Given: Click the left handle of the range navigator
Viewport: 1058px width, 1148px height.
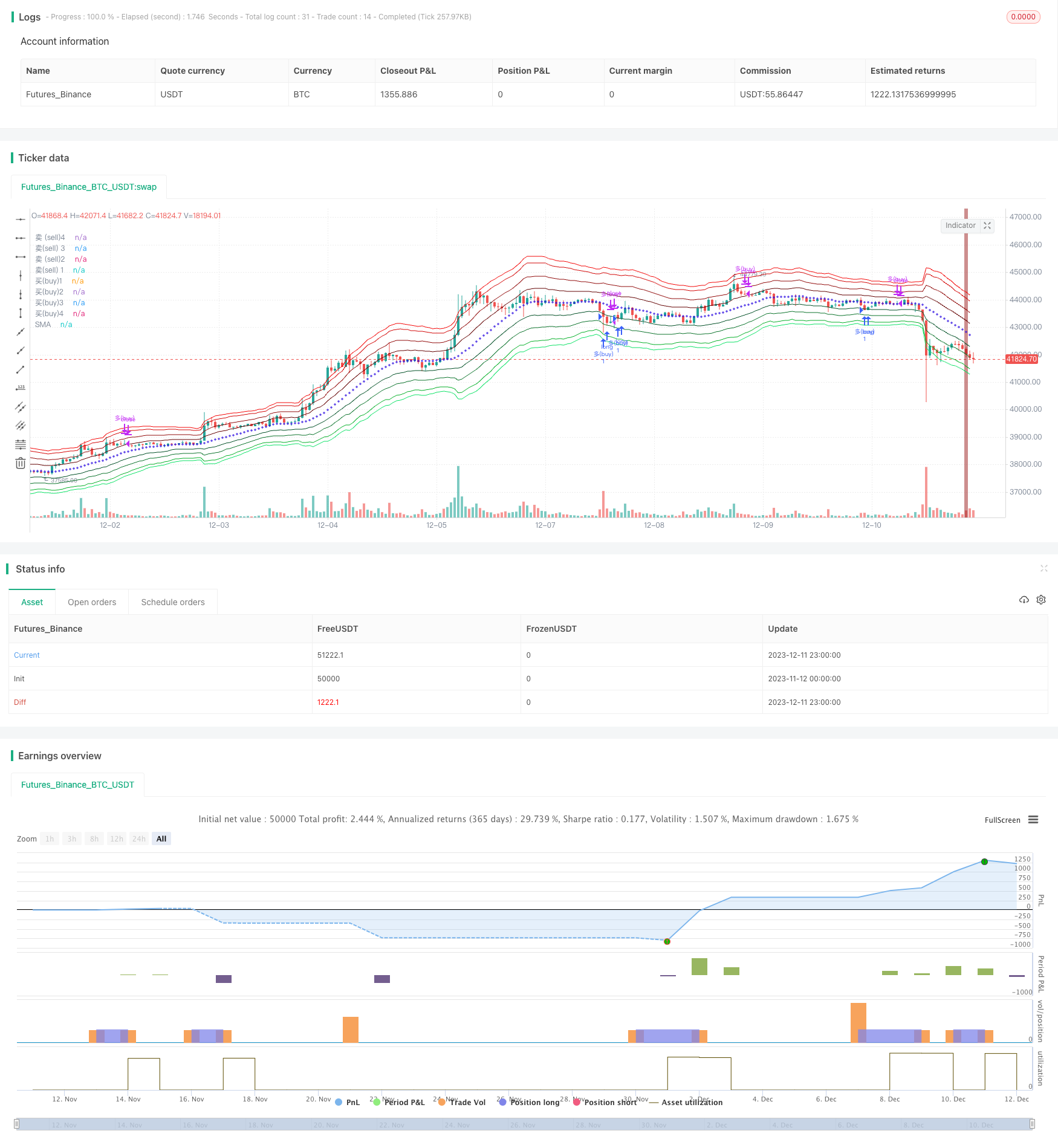Looking at the screenshot, I should [x=17, y=1124].
